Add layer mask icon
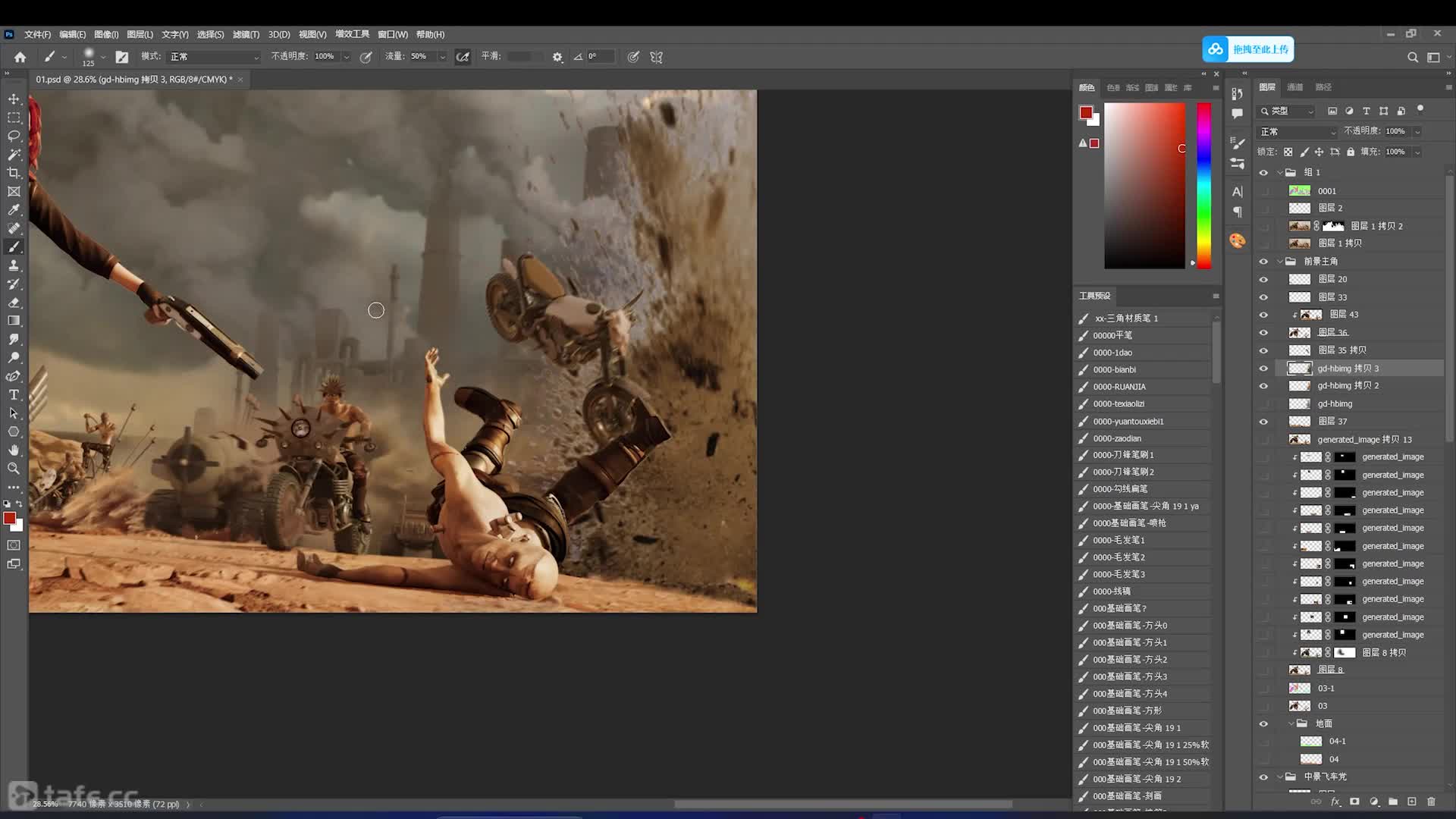This screenshot has height=819, width=1456. pos(1354,802)
